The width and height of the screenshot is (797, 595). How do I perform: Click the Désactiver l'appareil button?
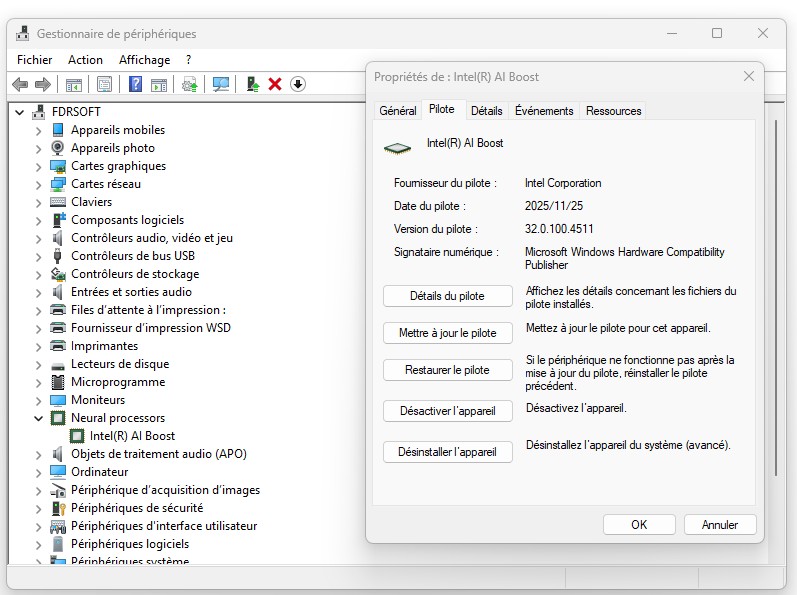(447, 411)
